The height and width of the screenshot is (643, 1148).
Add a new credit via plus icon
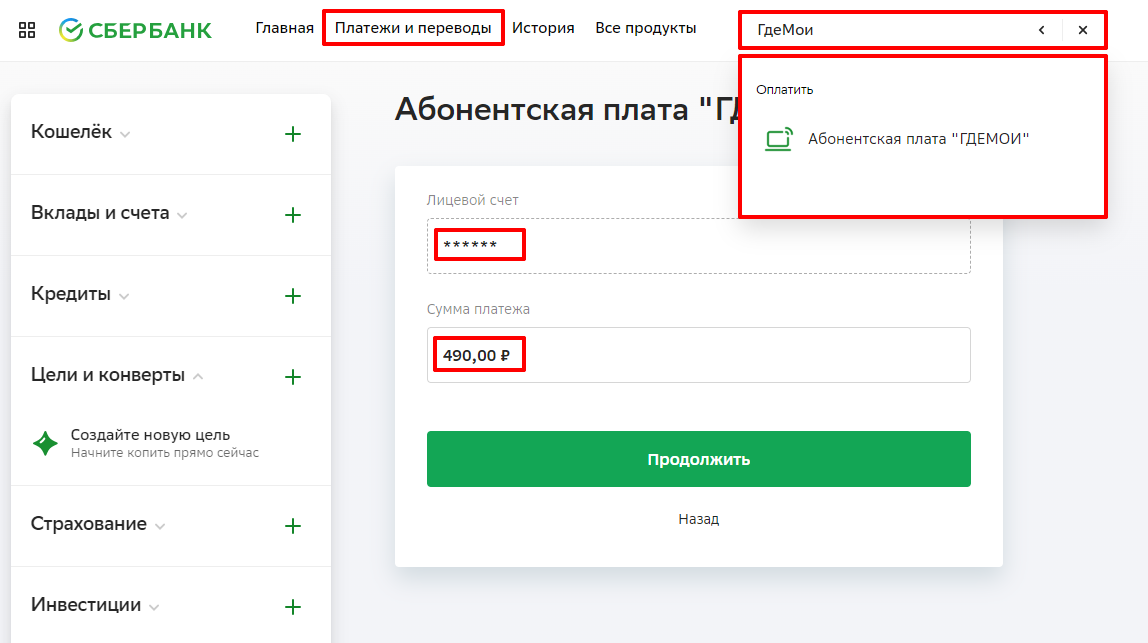pos(293,296)
